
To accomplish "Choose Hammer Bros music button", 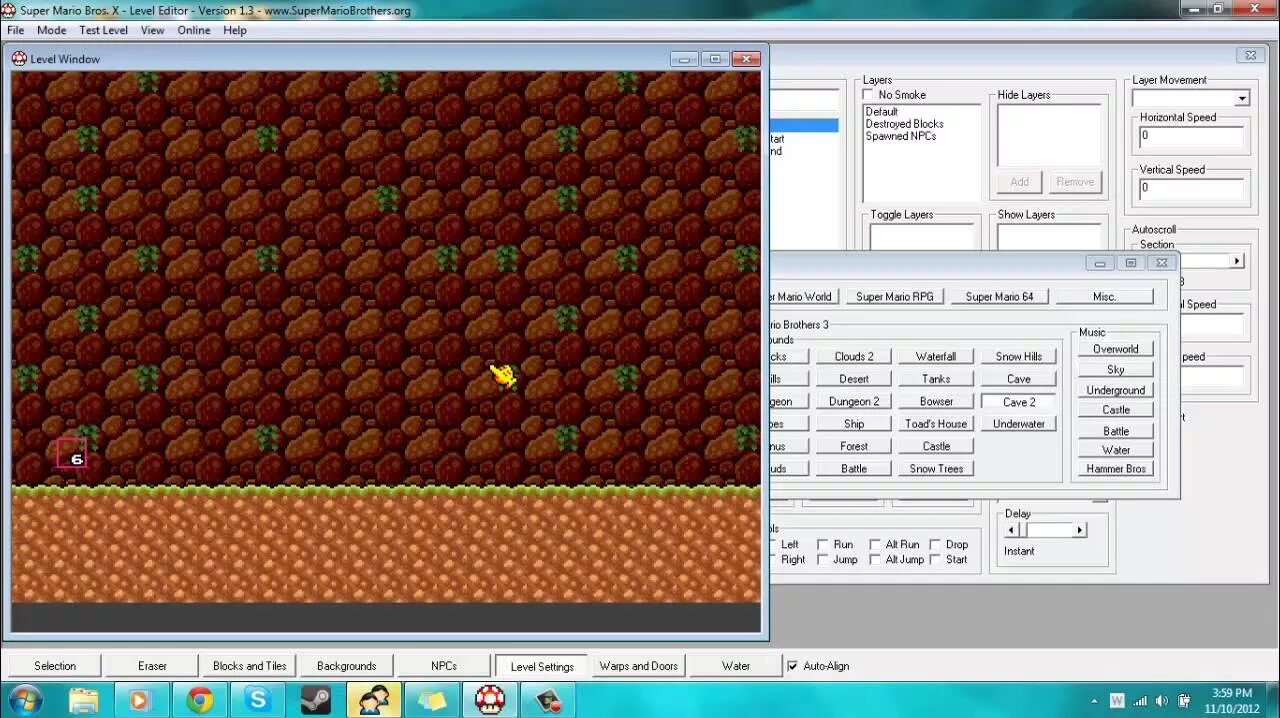I will (x=1116, y=469).
